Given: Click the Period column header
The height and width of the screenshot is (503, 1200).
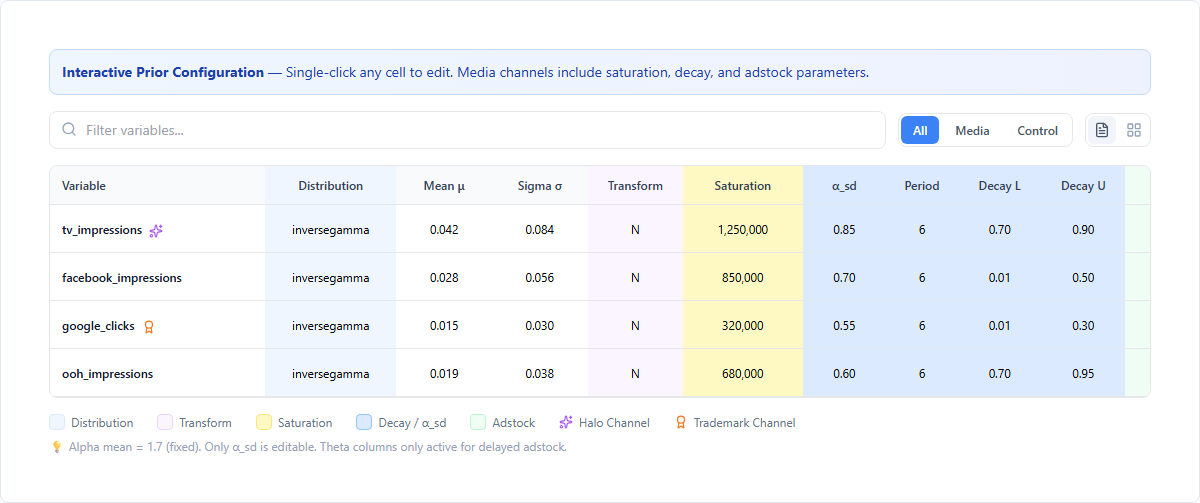Looking at the screenshot, I should tap(922, 186).
